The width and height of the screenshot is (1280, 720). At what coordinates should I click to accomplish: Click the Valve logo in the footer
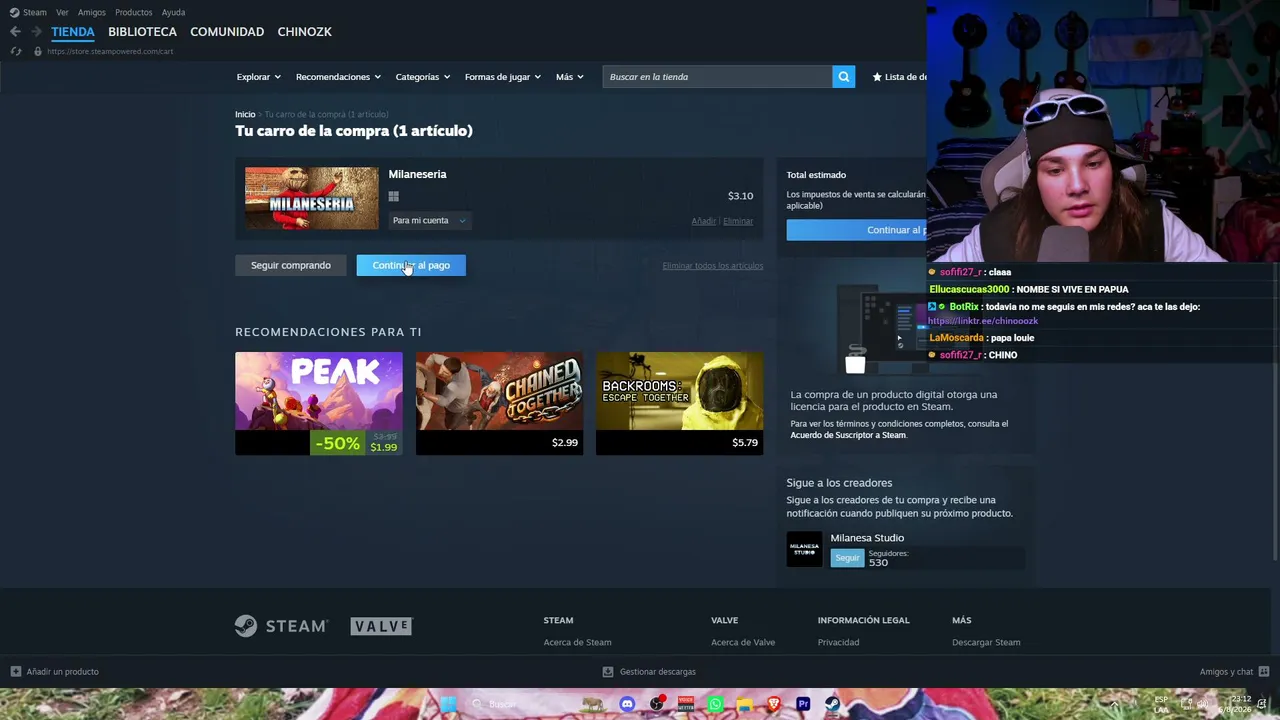[x=381, y=626]
